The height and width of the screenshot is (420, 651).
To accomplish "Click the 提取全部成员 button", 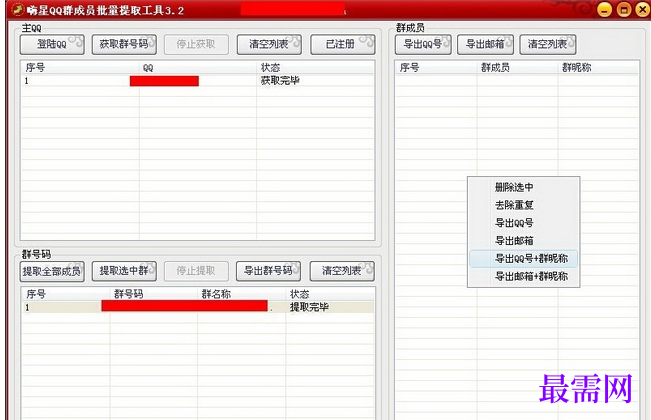I will pos(52,271).
